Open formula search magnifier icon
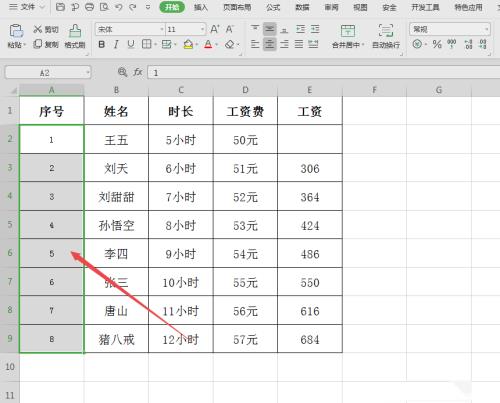 (122, 72)
